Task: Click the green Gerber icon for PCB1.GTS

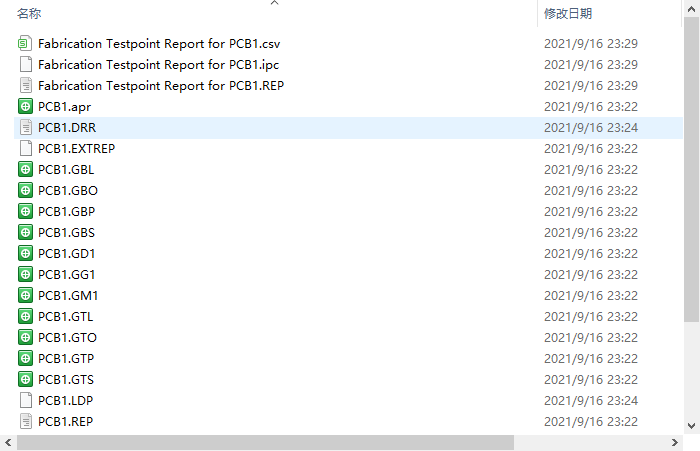Action: [x=25, y=379]
